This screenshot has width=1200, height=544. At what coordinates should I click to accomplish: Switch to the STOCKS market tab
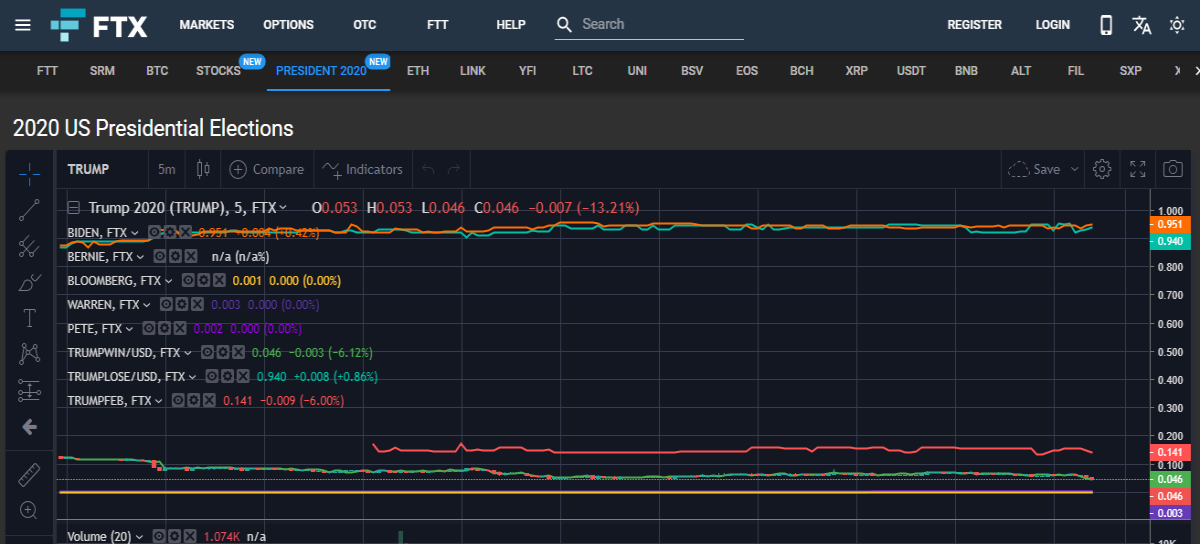(x=218, y=71)
